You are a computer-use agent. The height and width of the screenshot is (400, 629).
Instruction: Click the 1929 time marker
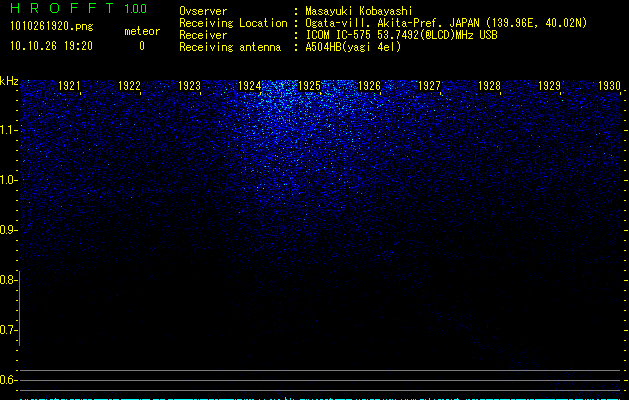(549, 86)
